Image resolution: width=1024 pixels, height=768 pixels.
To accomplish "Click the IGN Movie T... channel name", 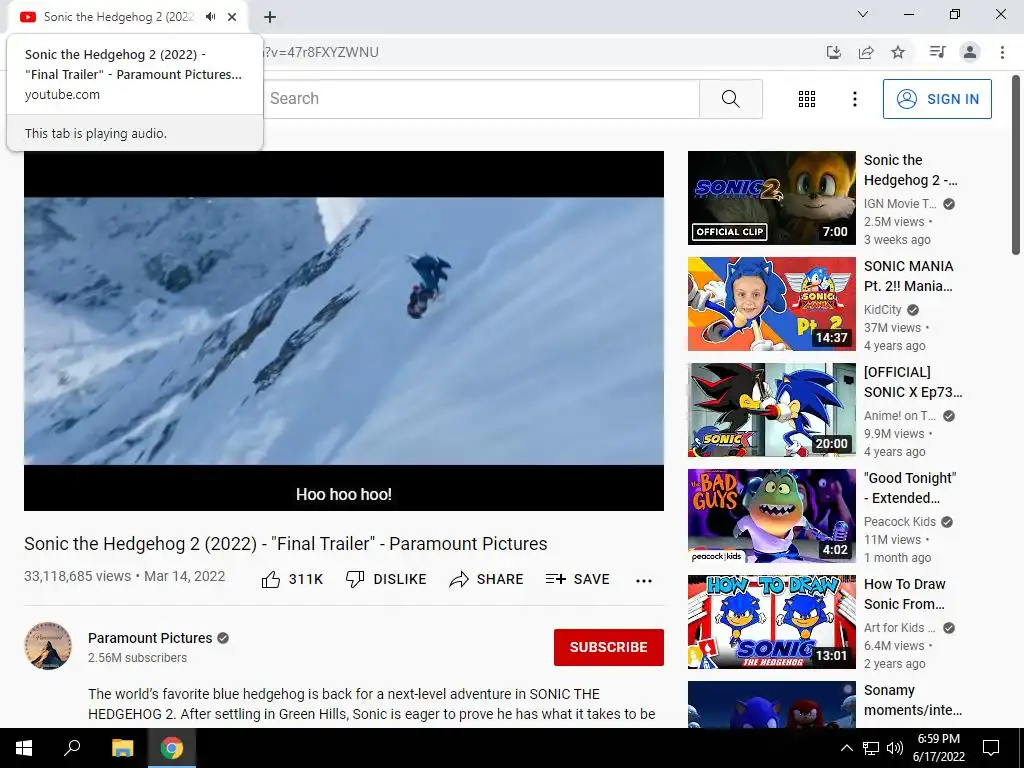I will click(x=900, y=204).
